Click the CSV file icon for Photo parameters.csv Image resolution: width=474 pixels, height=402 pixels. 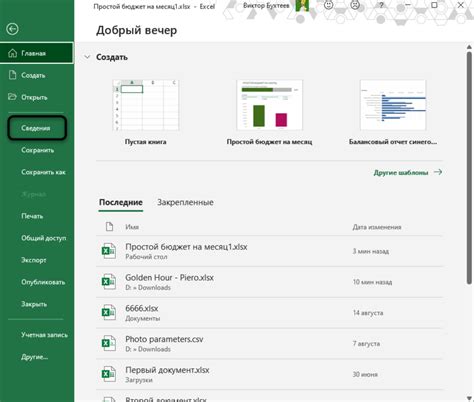point(109,343)
